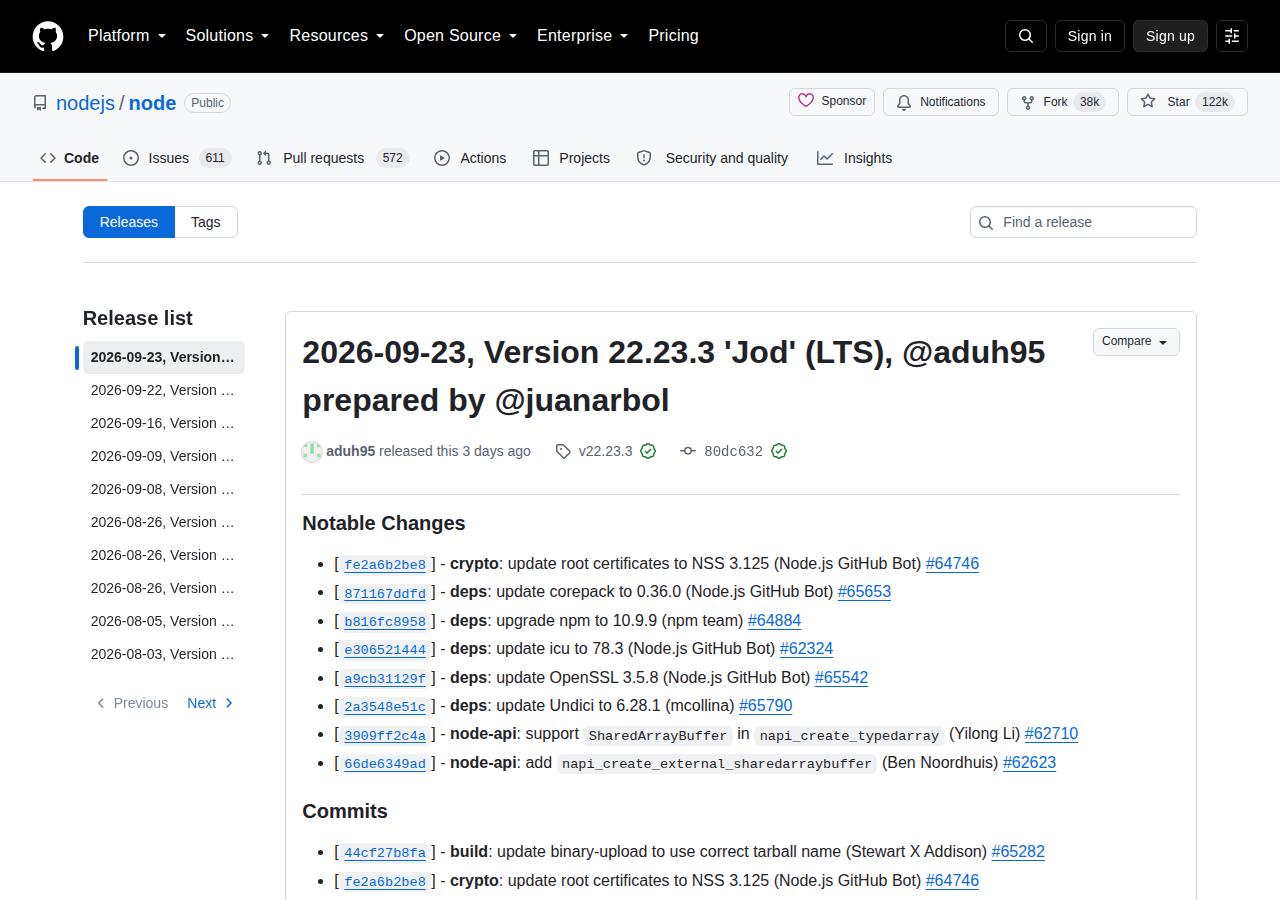This screenshot has width=1280, height=900.
Task: Click verified checkmark next to v22.23.3
Action: point(648,451)
